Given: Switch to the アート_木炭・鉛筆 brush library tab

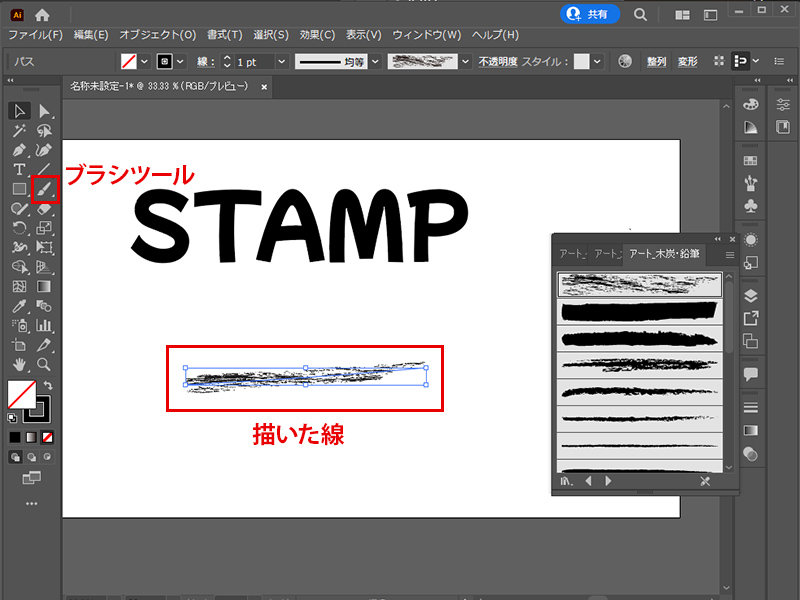Looking at the screenshot, I should tap(666, 254).
